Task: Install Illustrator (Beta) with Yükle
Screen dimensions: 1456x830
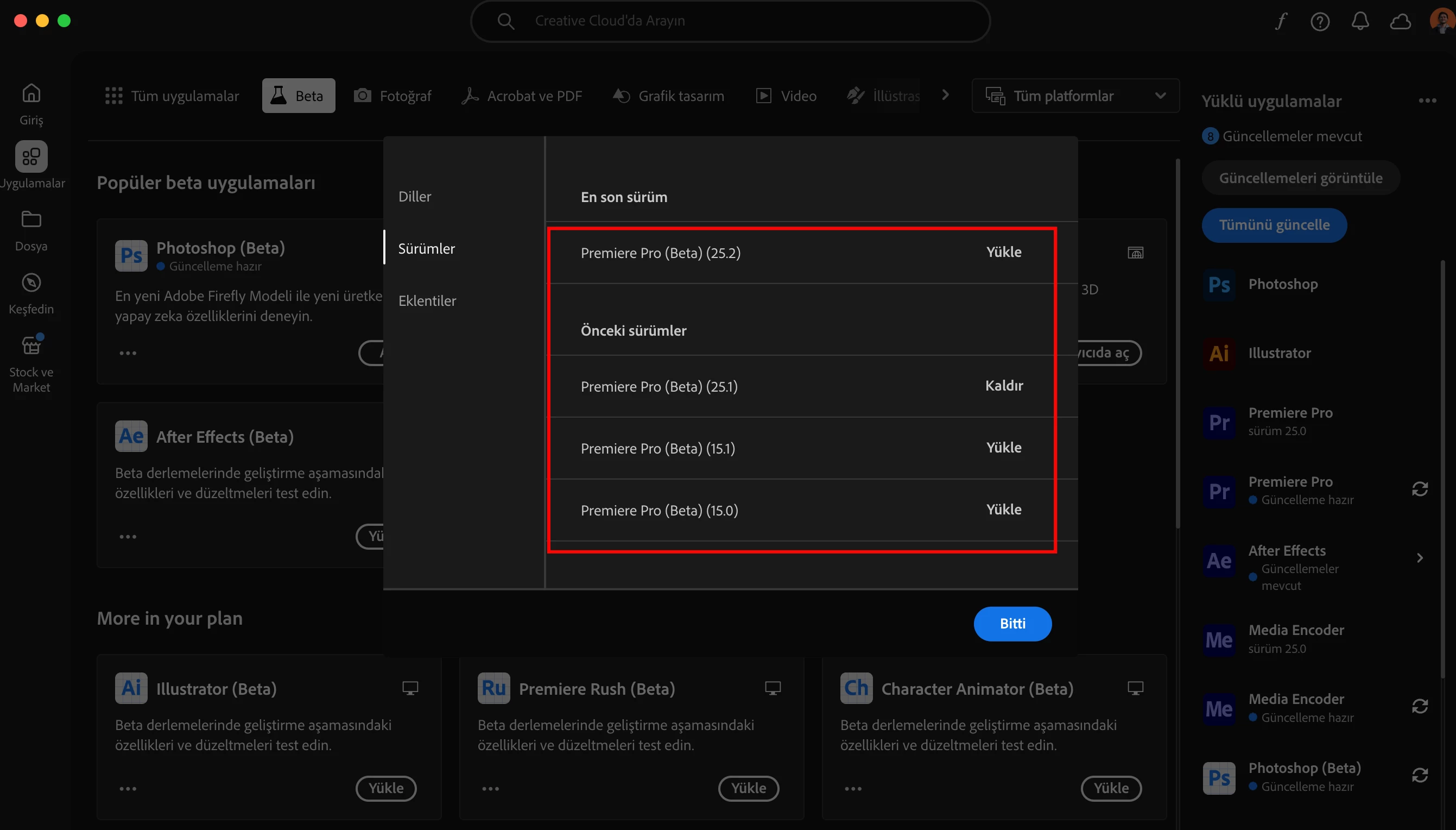Action: [386, 788]
